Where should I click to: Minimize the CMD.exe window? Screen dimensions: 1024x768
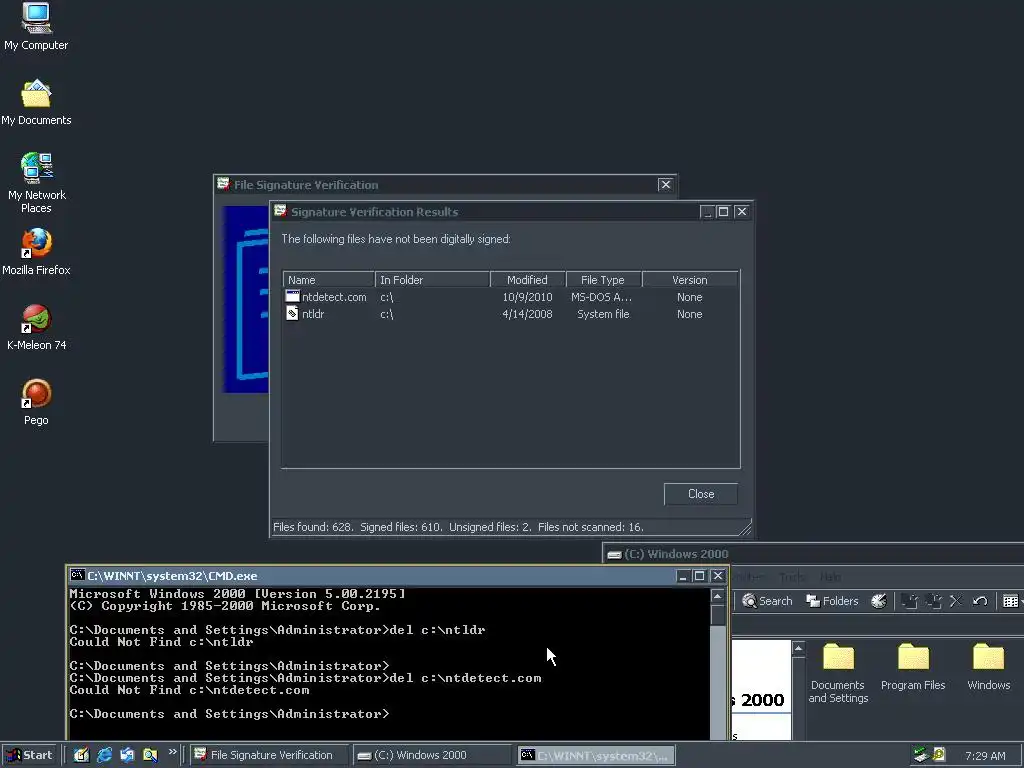pyautogui.click(x=682, y=575)
